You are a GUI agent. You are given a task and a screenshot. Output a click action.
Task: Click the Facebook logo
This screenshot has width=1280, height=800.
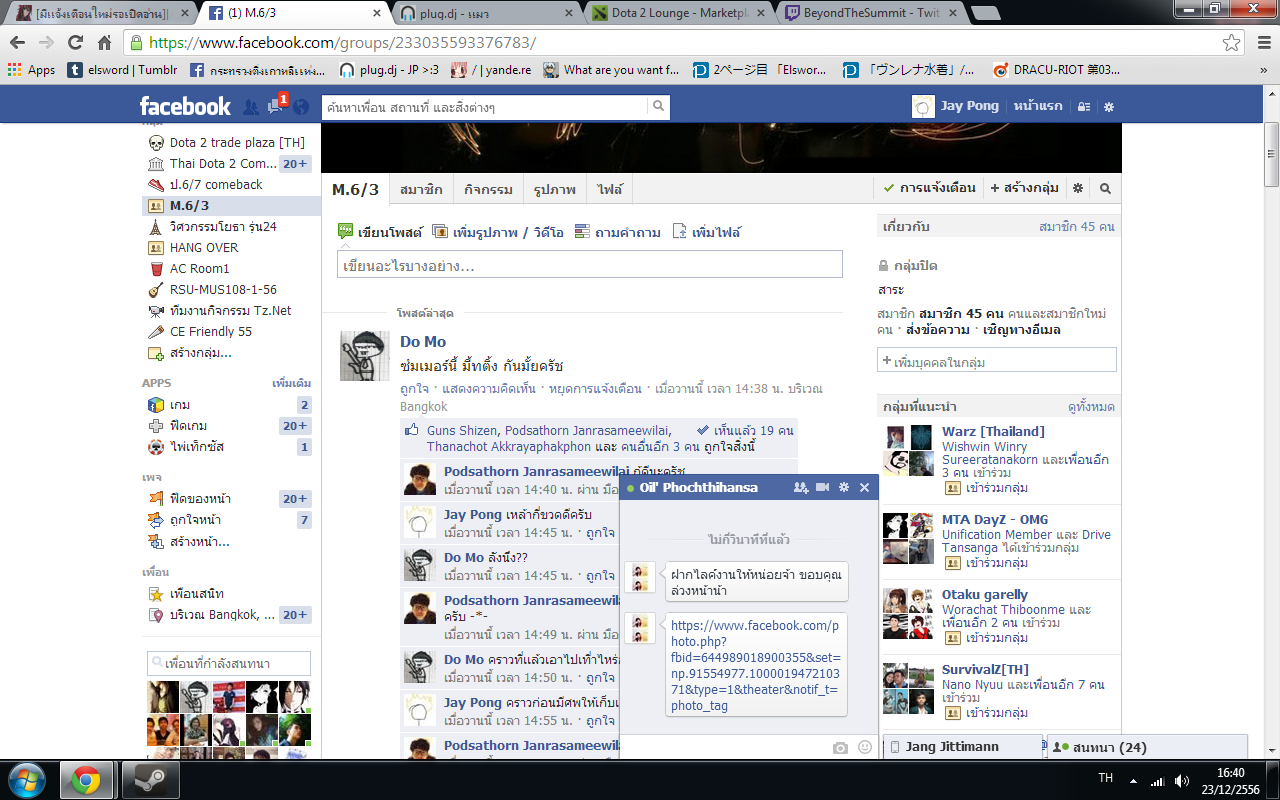[185, 107]
